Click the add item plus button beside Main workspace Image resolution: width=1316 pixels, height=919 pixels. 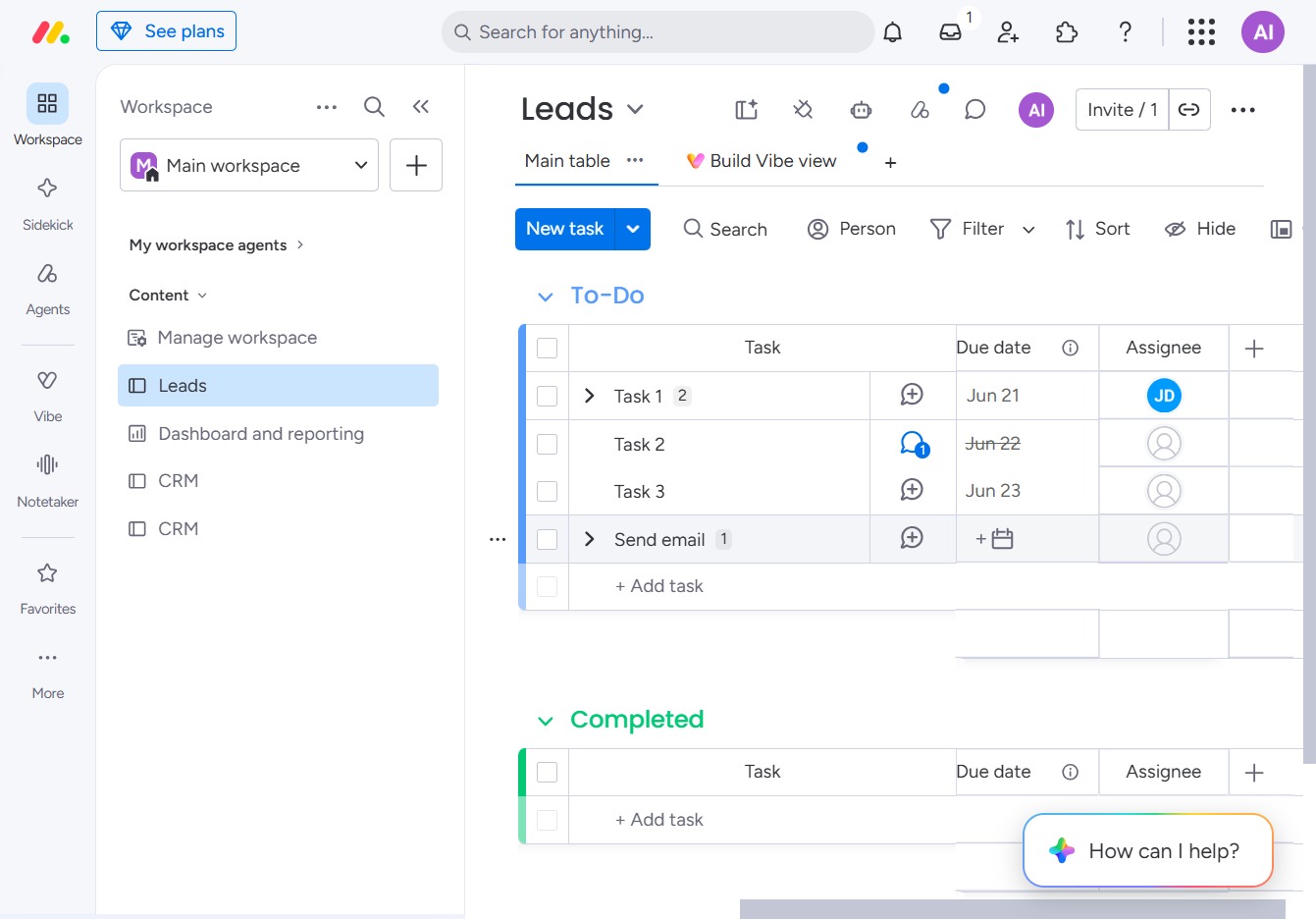tap(416, 165)
